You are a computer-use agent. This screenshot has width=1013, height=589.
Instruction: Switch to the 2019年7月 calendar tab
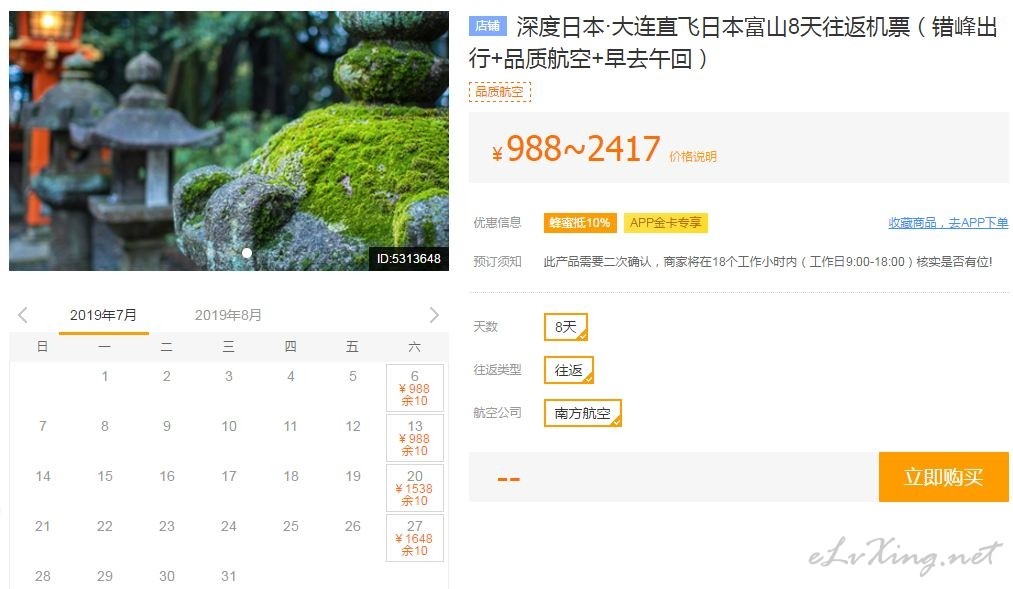tap(103, 315)
